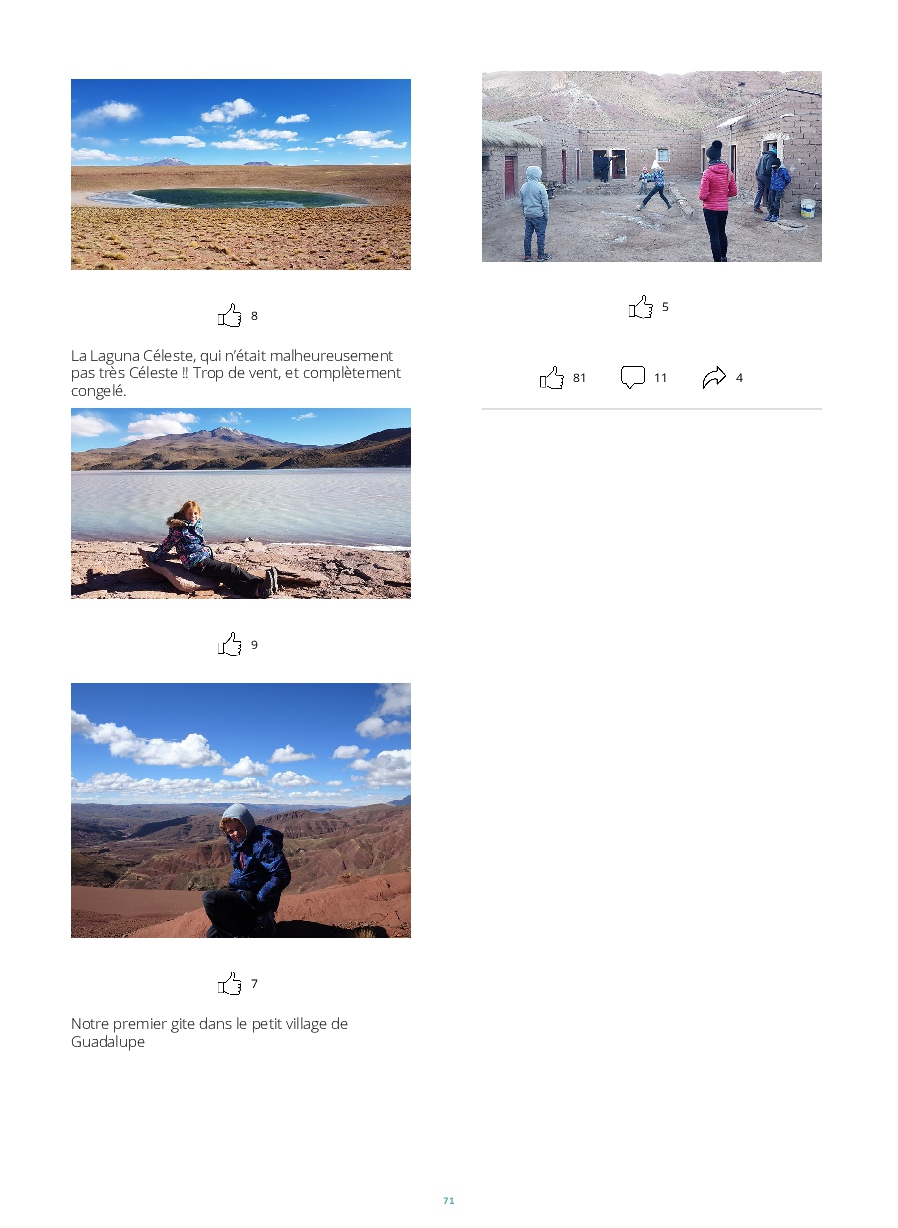Click the like icon showing 8
This screenshot has height=1228, width=898.
pos(230,316)
